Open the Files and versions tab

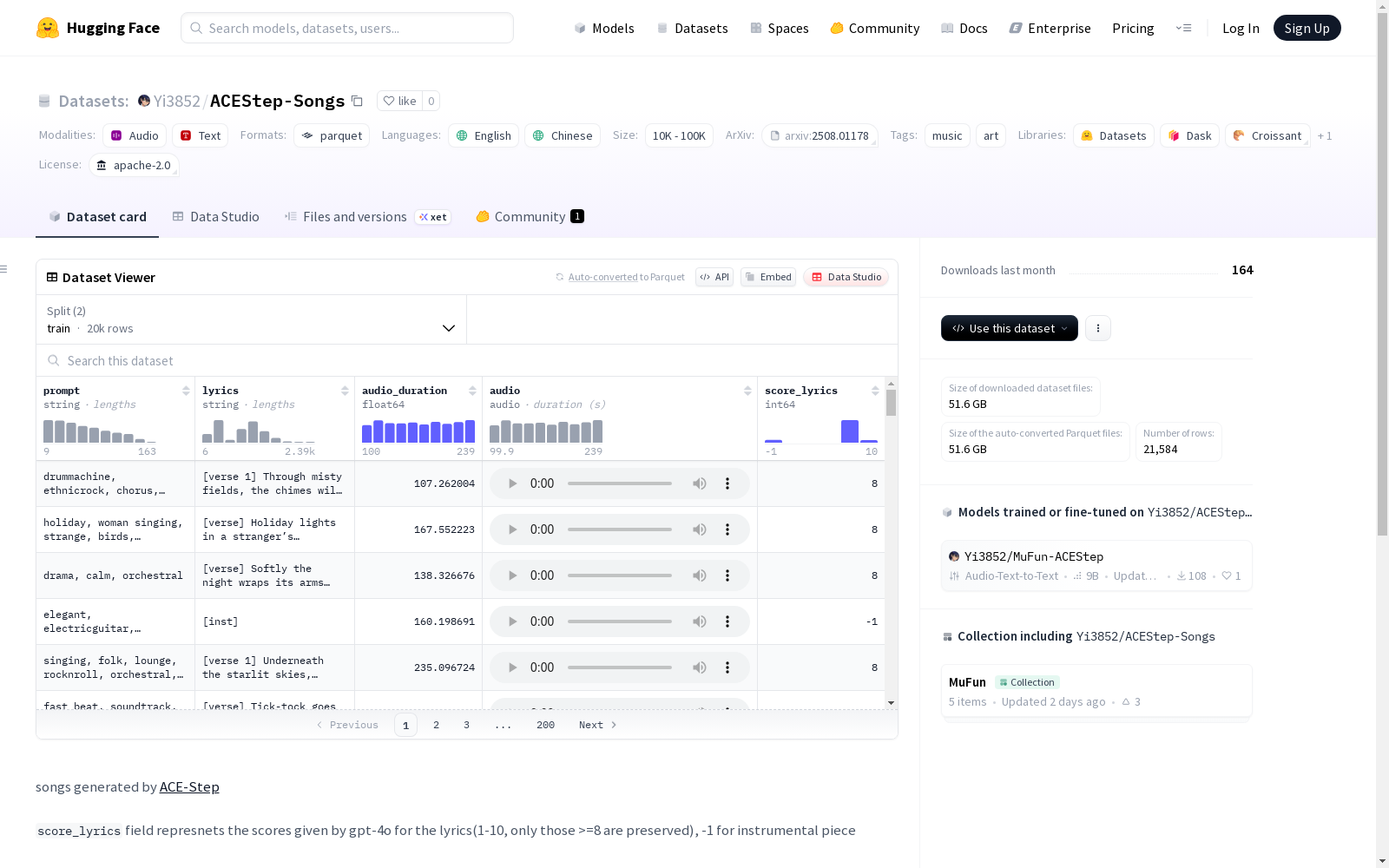[366, 217]
